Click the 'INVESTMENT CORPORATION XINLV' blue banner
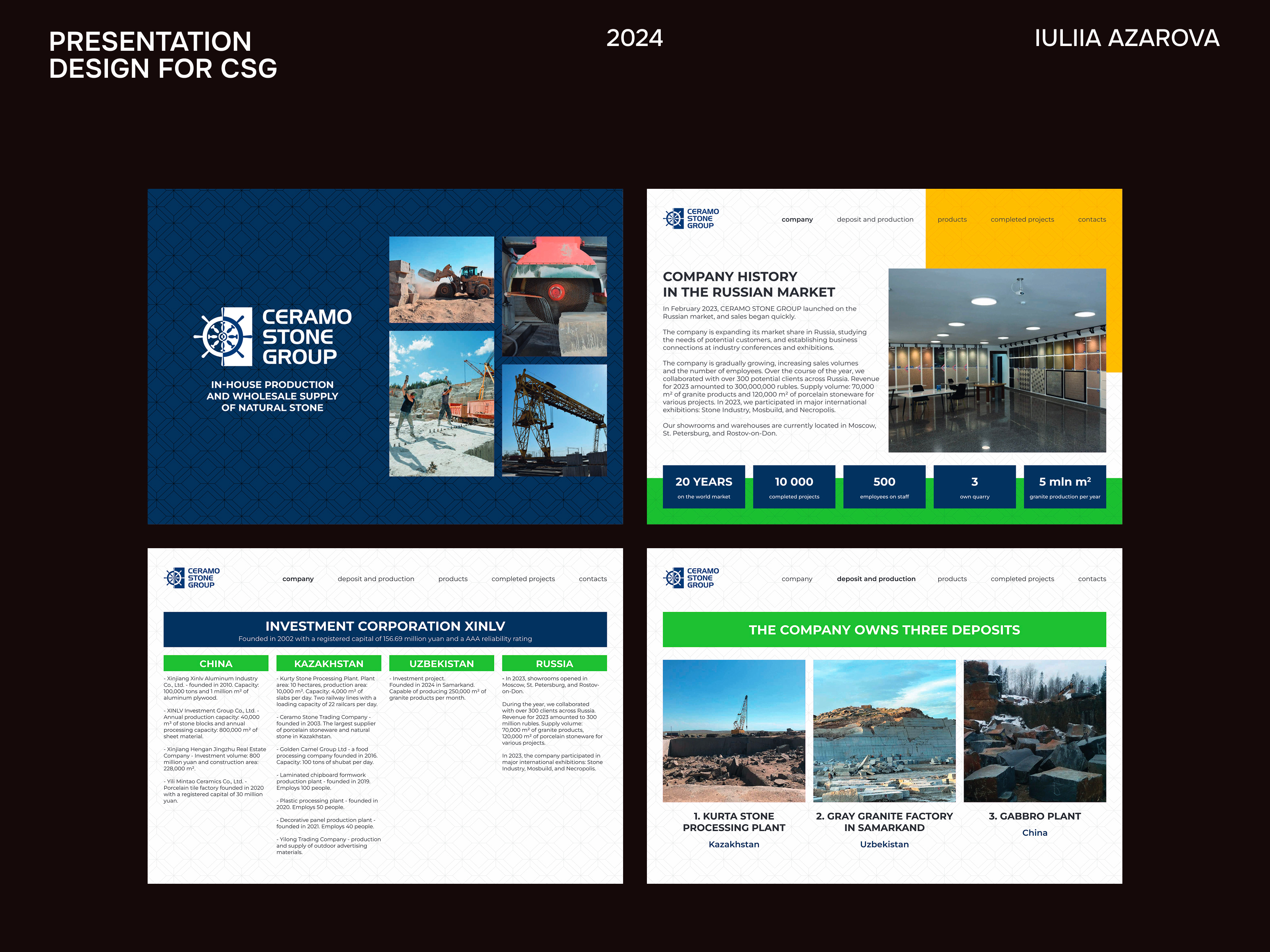Viewport: 1270px width, 952px height. [385, 630]
